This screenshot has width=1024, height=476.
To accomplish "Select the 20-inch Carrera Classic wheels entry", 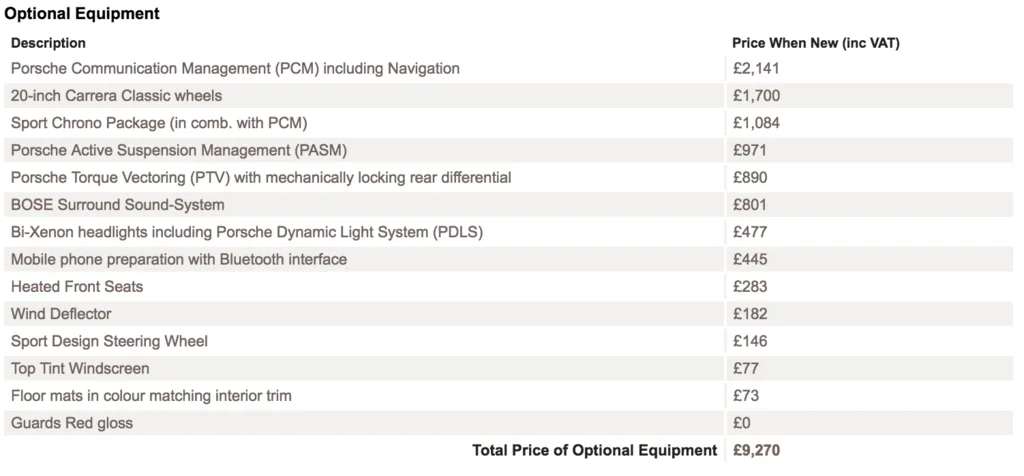I will coord(116,96).
